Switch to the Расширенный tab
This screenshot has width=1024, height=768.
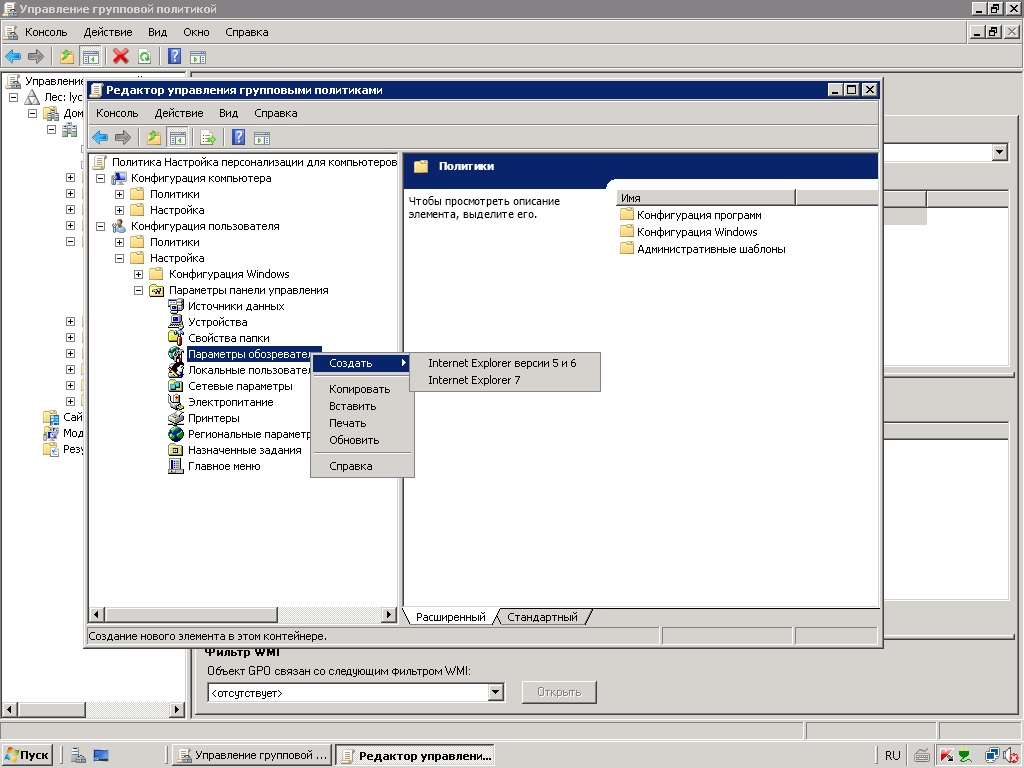click(451, 617)
